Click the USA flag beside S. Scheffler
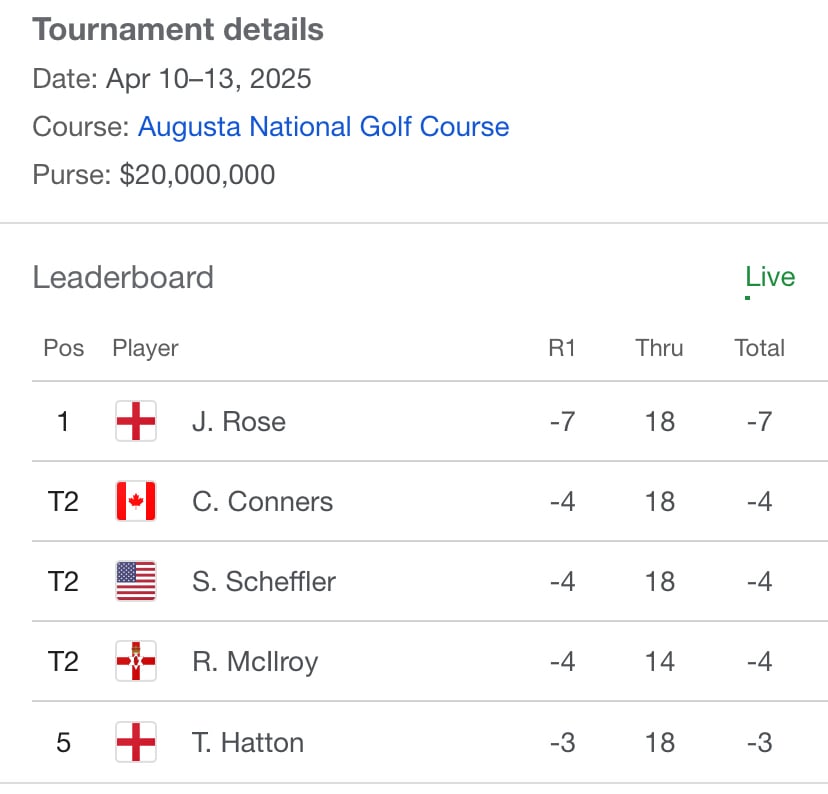 tap(136, 581)
